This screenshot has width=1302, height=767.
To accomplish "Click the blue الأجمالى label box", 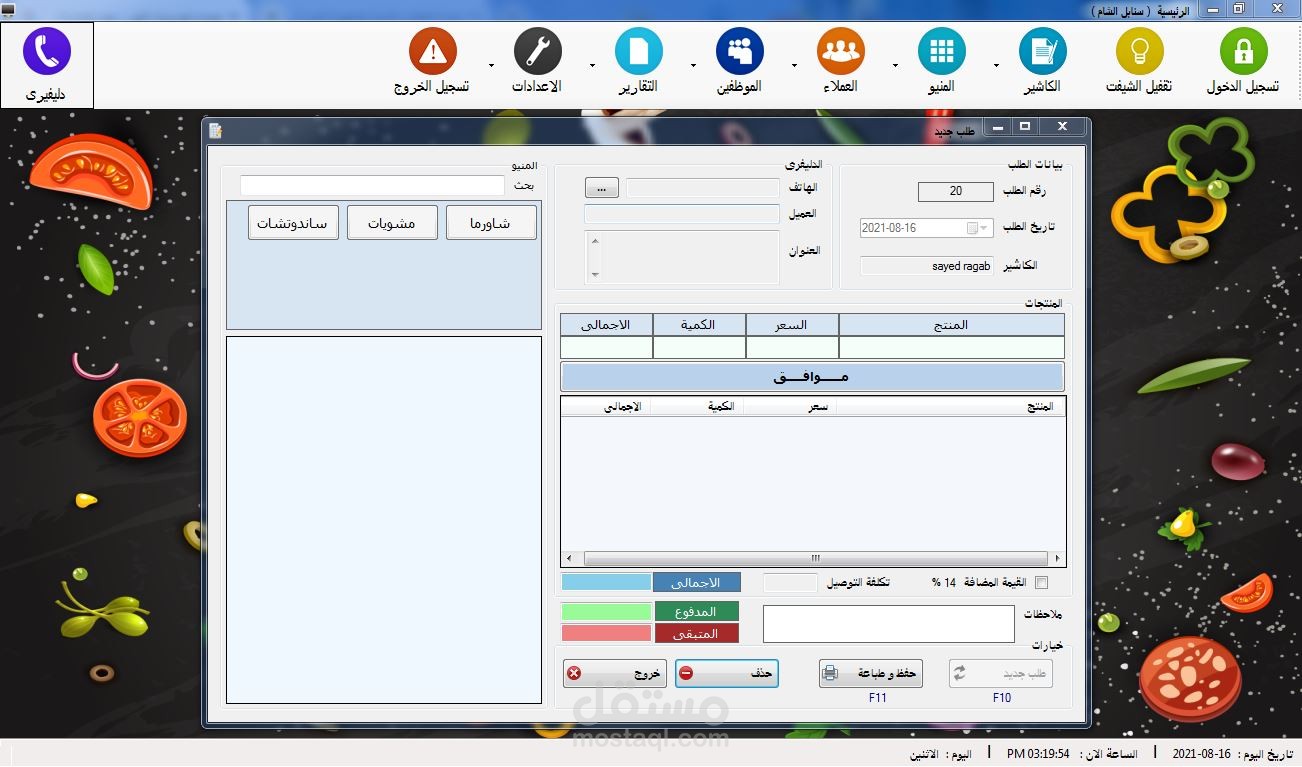I will (x=697, y=582).
